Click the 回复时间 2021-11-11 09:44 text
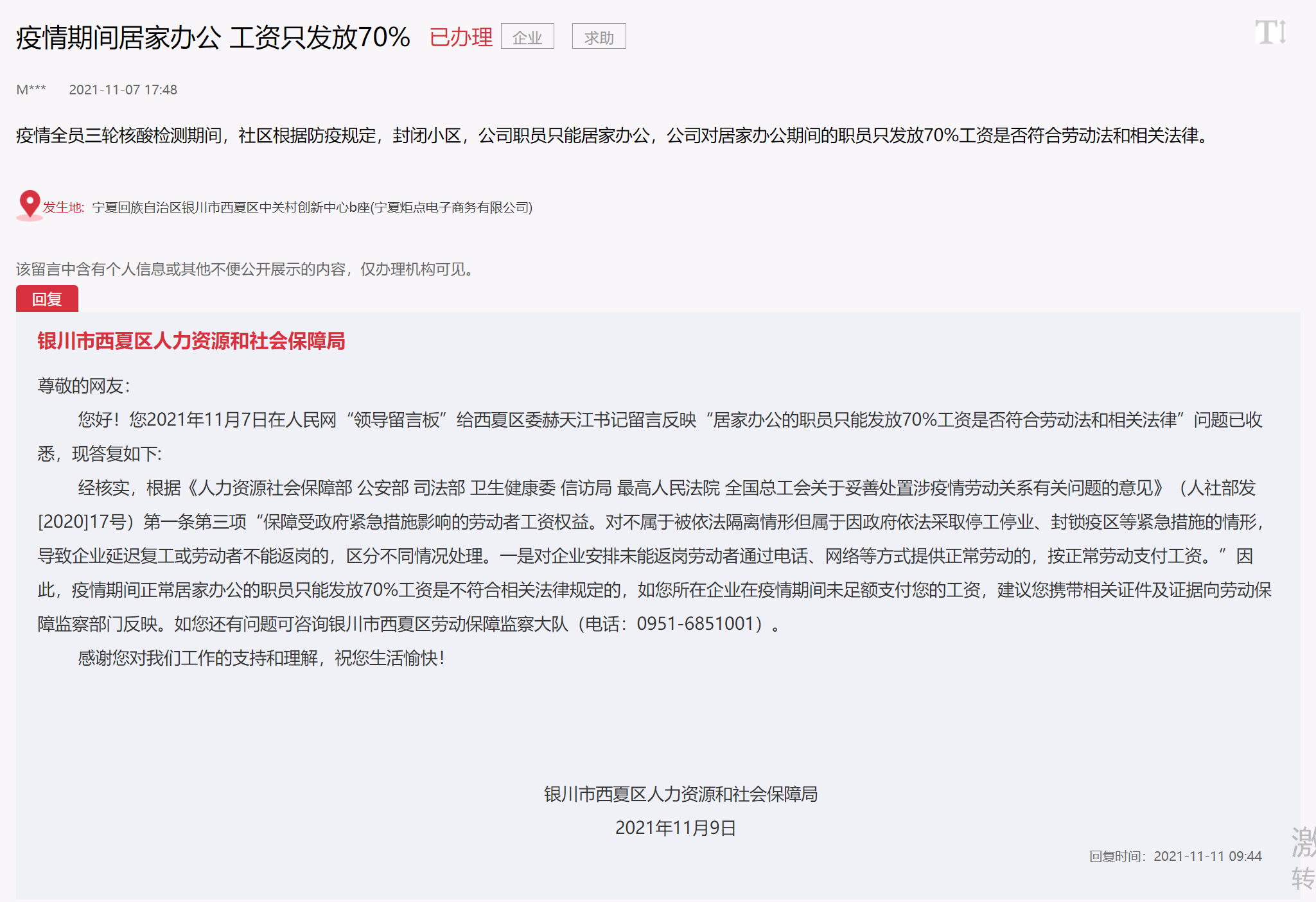This screenshot has width=1316, height=902. click(1175, 856)
